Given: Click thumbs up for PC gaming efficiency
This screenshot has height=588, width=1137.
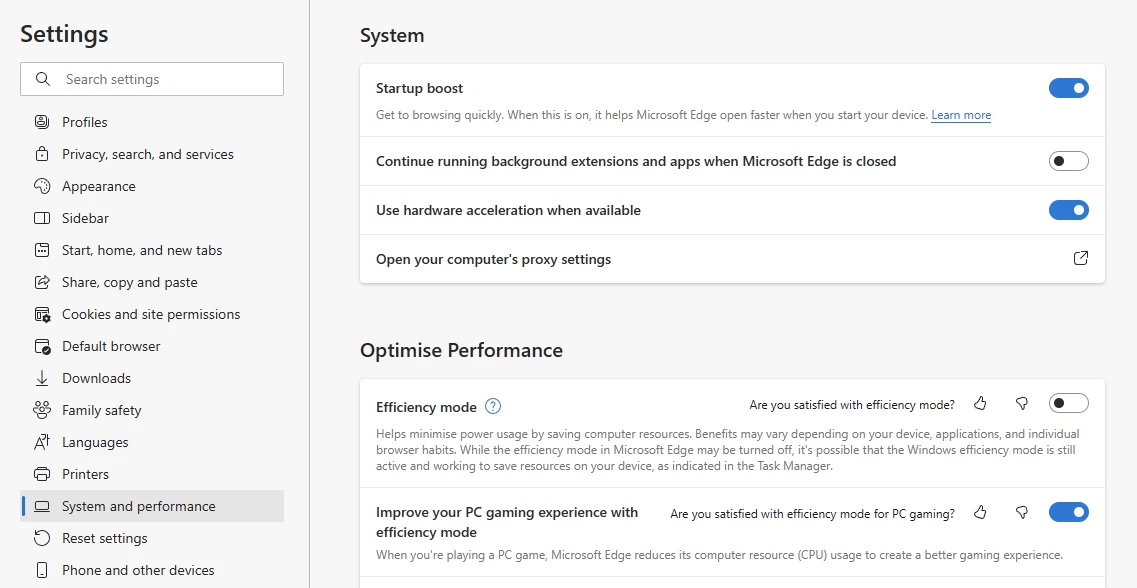Looking at the screenshot, I should pos(980,512).
